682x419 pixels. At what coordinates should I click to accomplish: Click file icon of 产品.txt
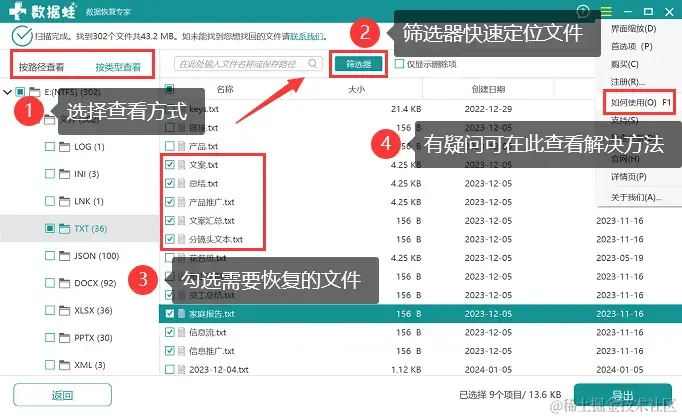click(182, 146)
